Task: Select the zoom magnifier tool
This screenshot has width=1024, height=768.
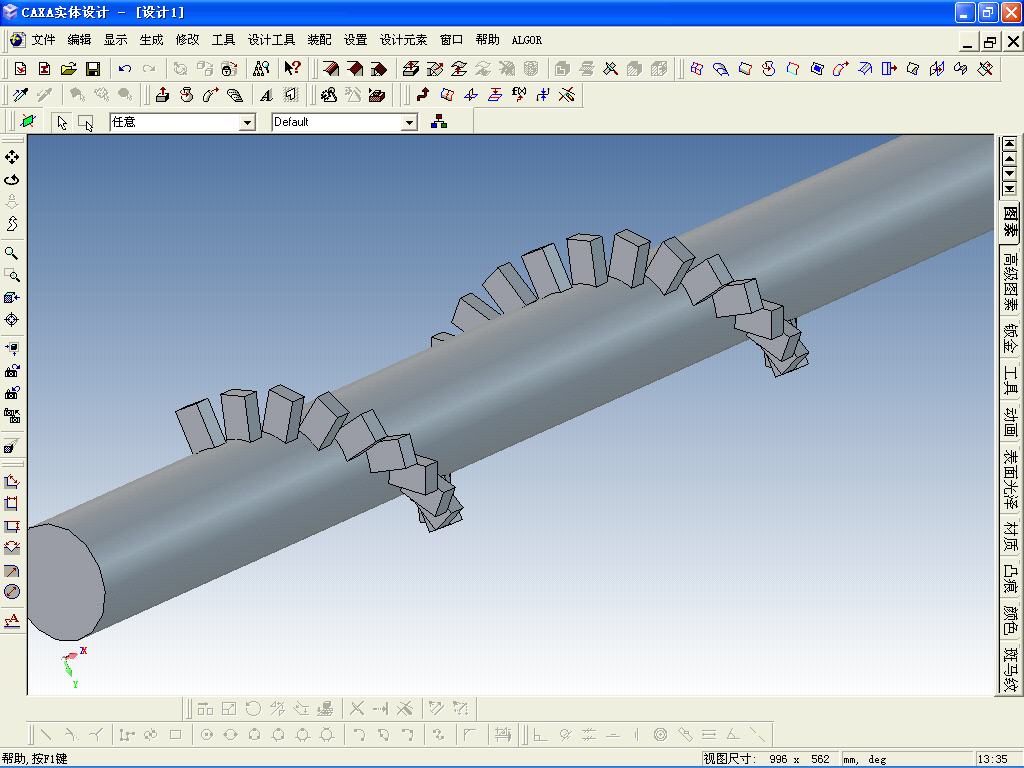Action: pos(12,253)
